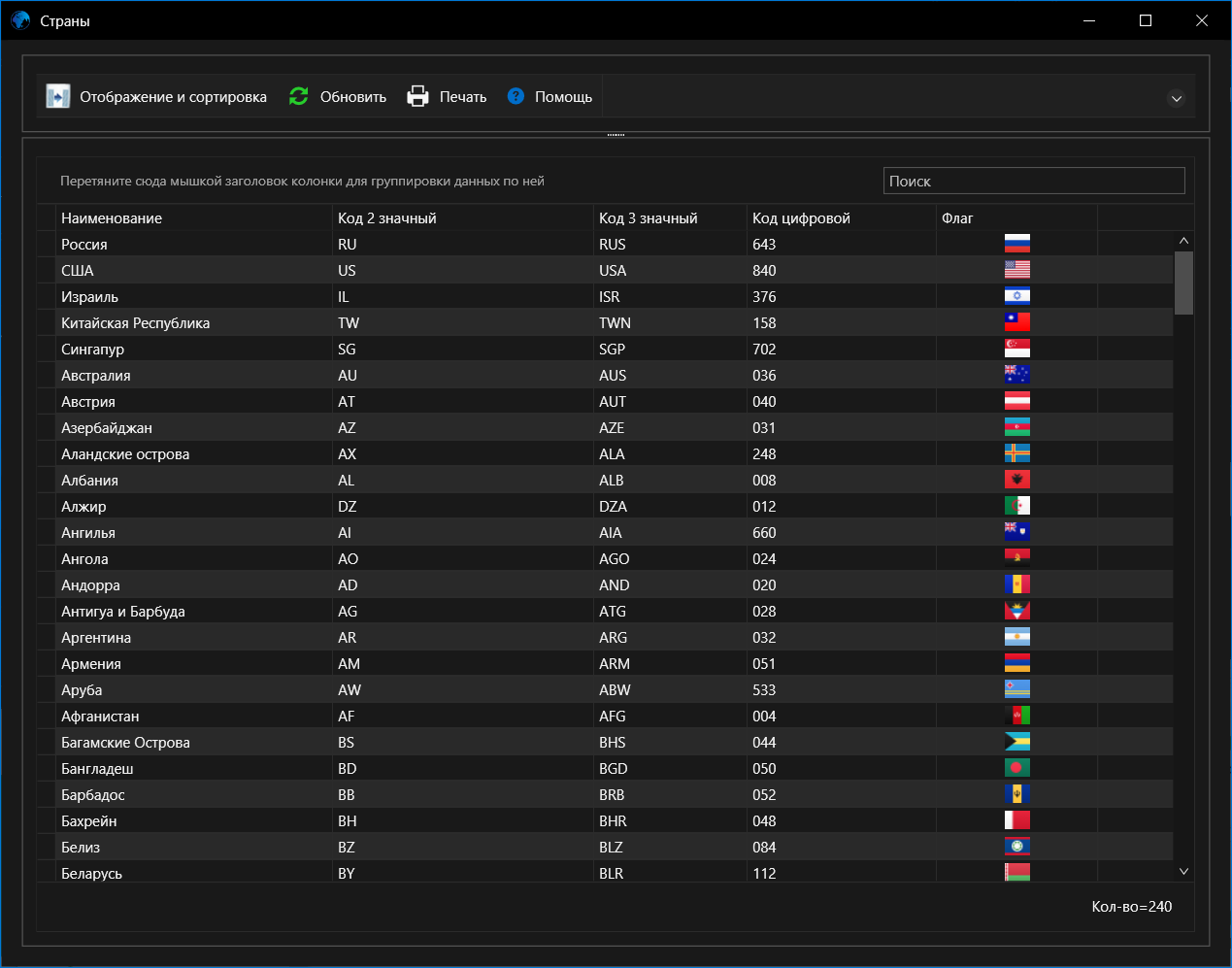This screenshot has height=968, width=1232.
Task: Click the green Обновить refresh icon
Action: (x=299, y=96)
